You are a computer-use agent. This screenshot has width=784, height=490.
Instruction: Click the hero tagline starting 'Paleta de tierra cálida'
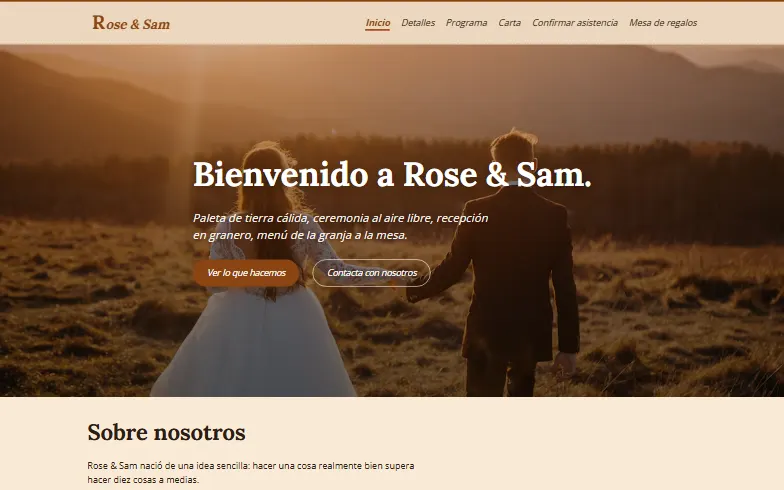tap(340, 226)
